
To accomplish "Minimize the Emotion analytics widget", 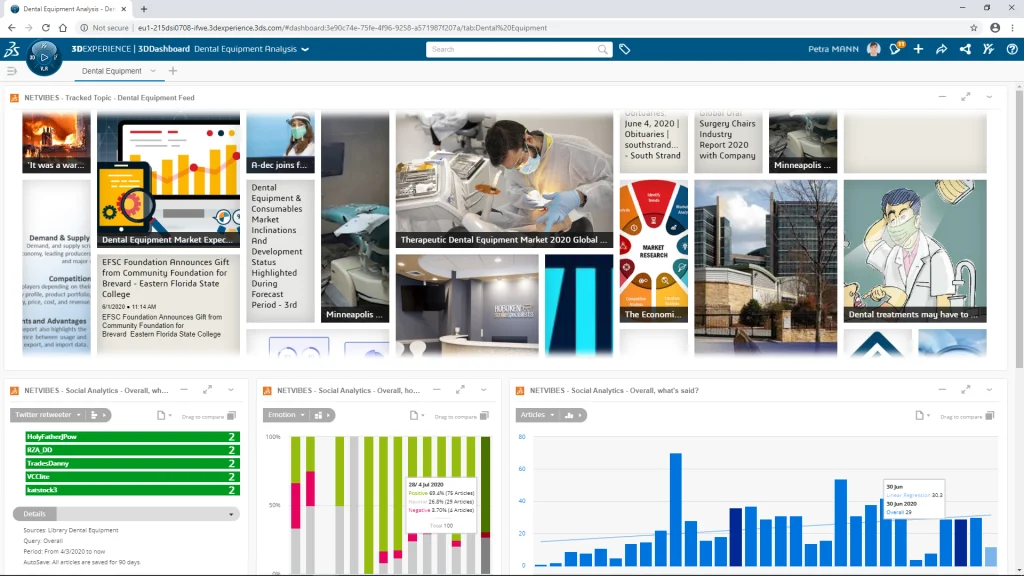I will pyautogui.click(x=437, y=390).
